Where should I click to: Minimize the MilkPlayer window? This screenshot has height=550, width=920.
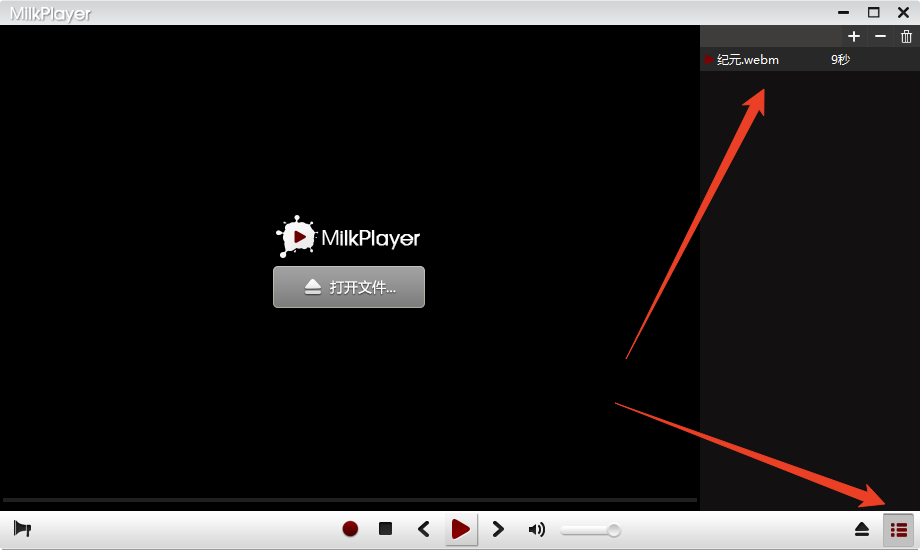(845, 12)
